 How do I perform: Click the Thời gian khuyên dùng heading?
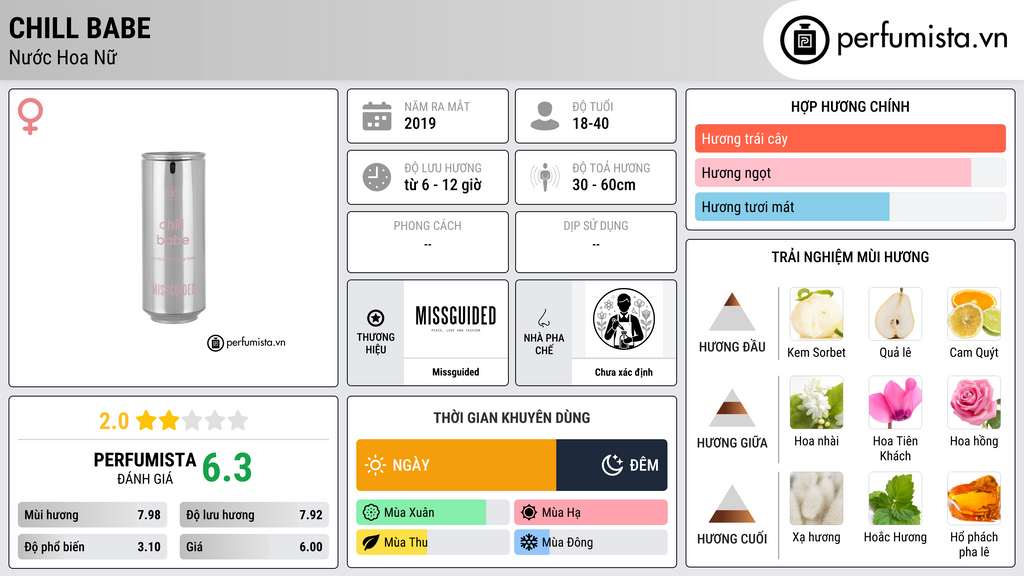(x=512, y=417)
